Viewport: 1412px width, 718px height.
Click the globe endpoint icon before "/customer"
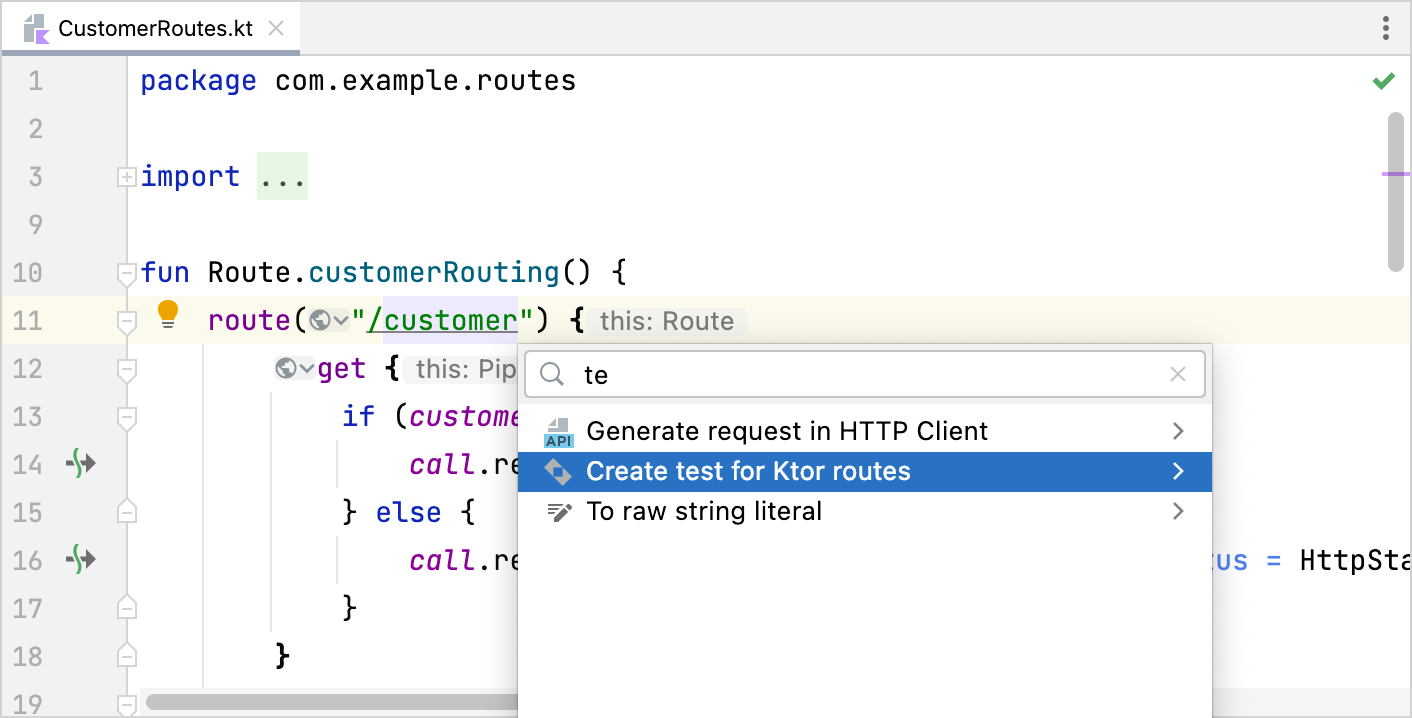point(319,319)
